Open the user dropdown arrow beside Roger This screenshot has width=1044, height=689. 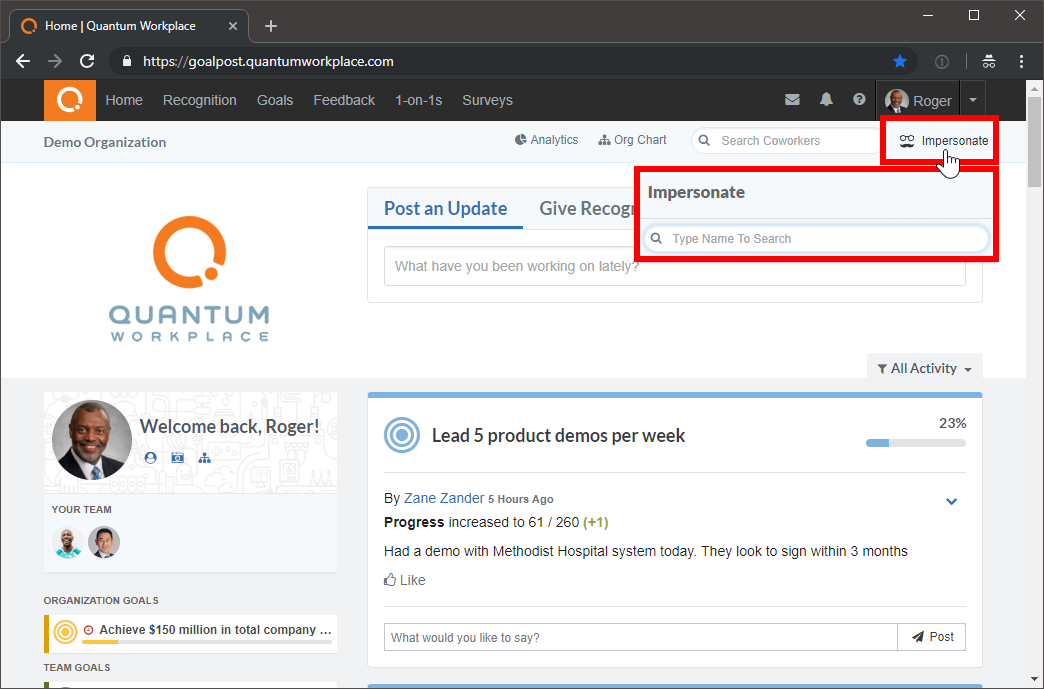[973, 101]
